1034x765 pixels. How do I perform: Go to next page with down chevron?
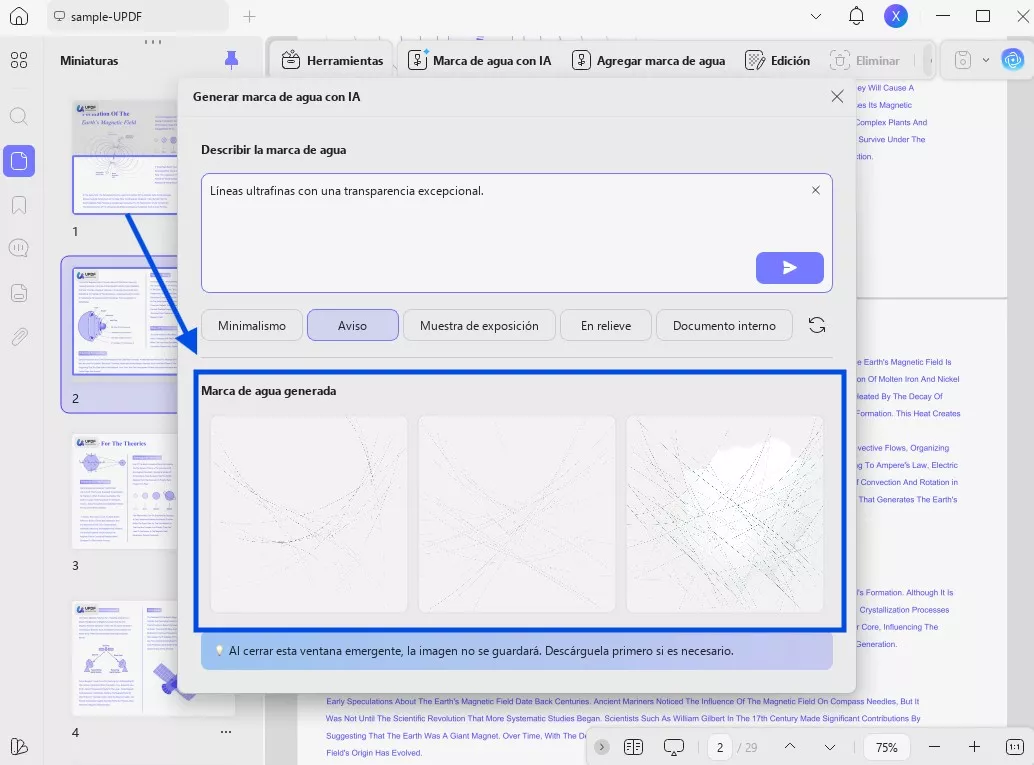click(830, 747)
